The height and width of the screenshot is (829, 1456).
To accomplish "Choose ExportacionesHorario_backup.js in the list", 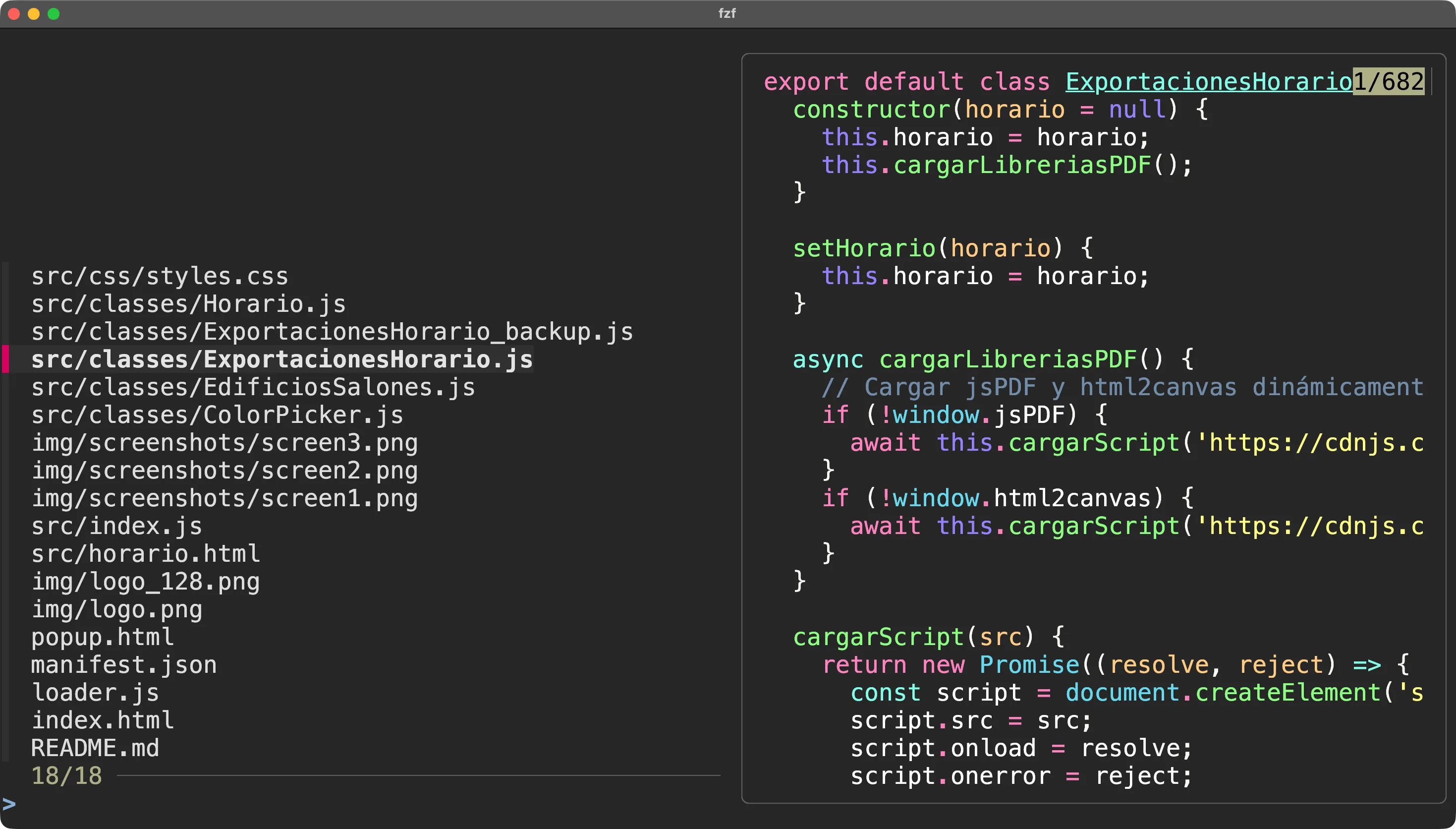I will [x=332, y=332].
